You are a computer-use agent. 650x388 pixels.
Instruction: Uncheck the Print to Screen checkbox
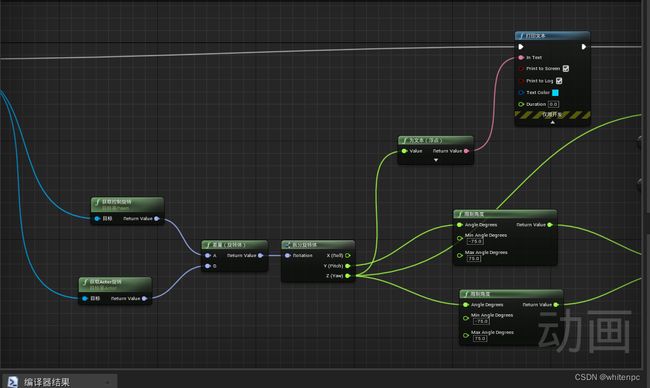click(566, 68)
